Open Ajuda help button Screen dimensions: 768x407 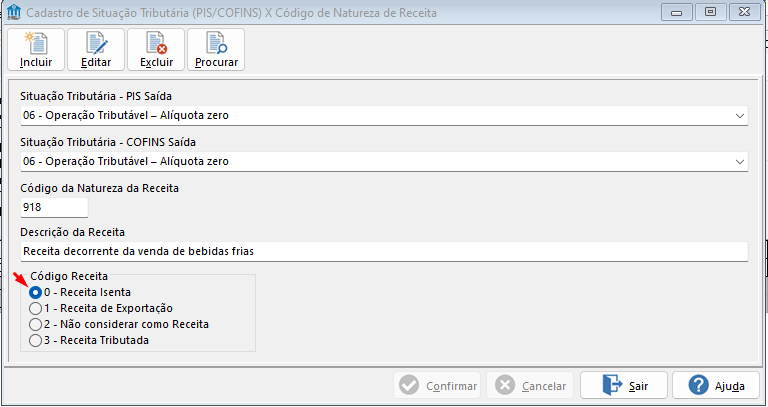(715, 385)
